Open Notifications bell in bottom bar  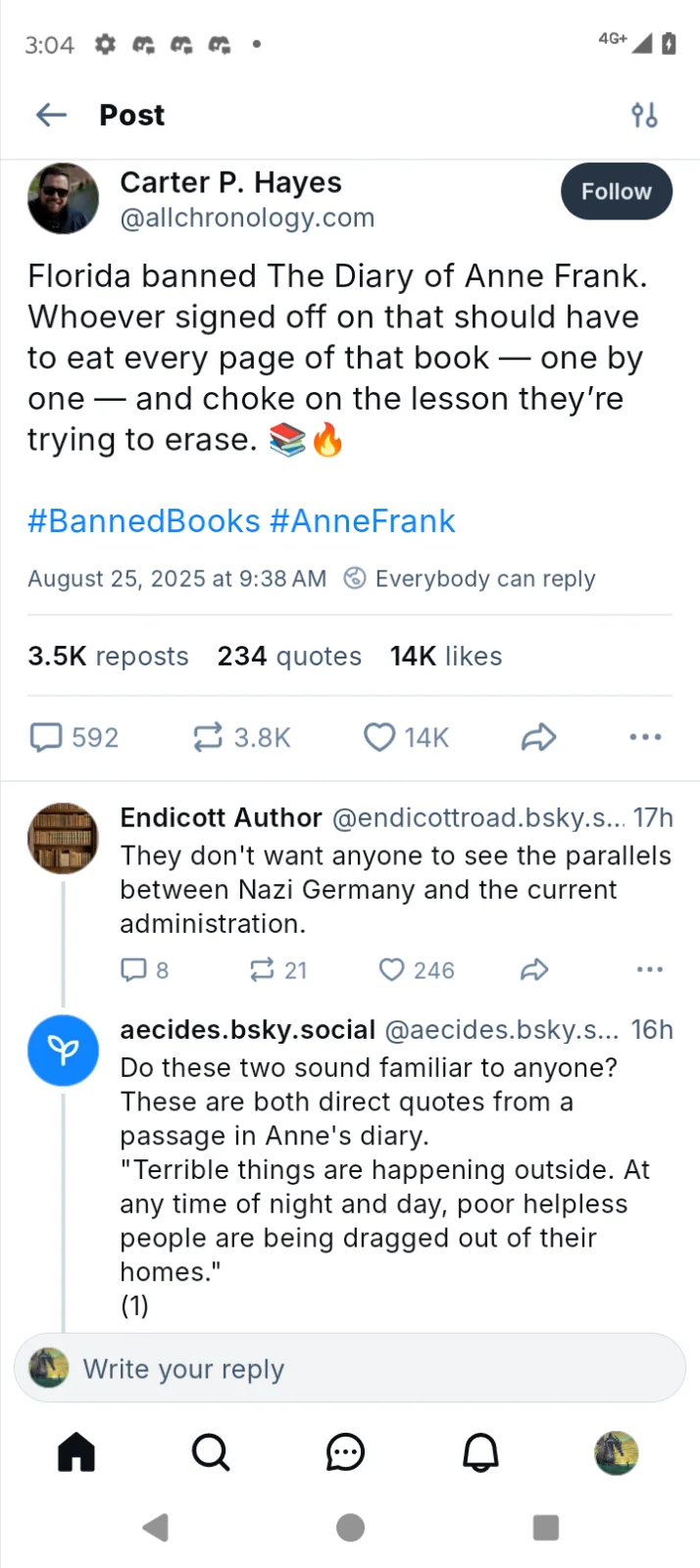pos(480,1452)
